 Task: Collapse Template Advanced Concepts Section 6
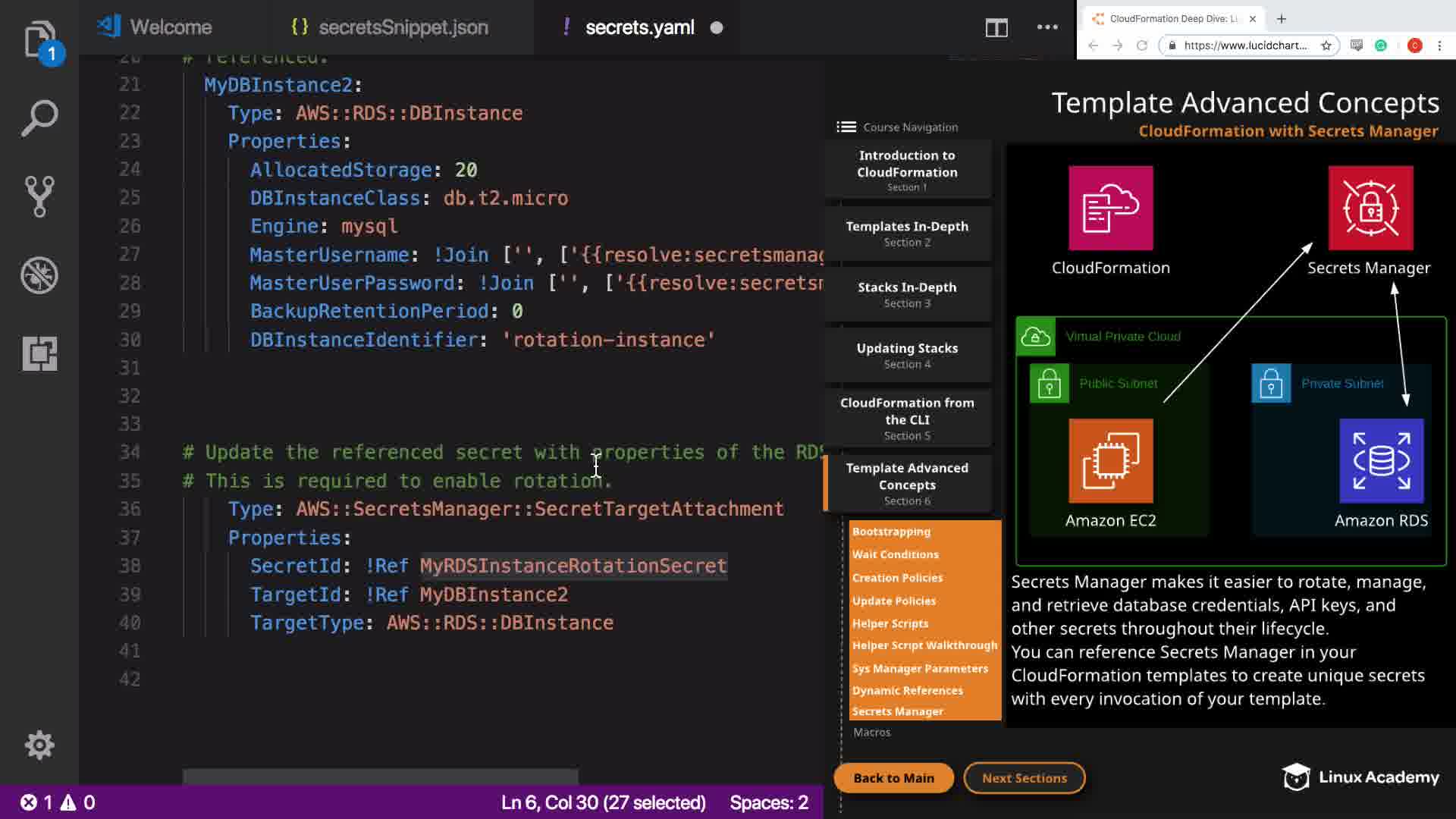click(907, 484)
